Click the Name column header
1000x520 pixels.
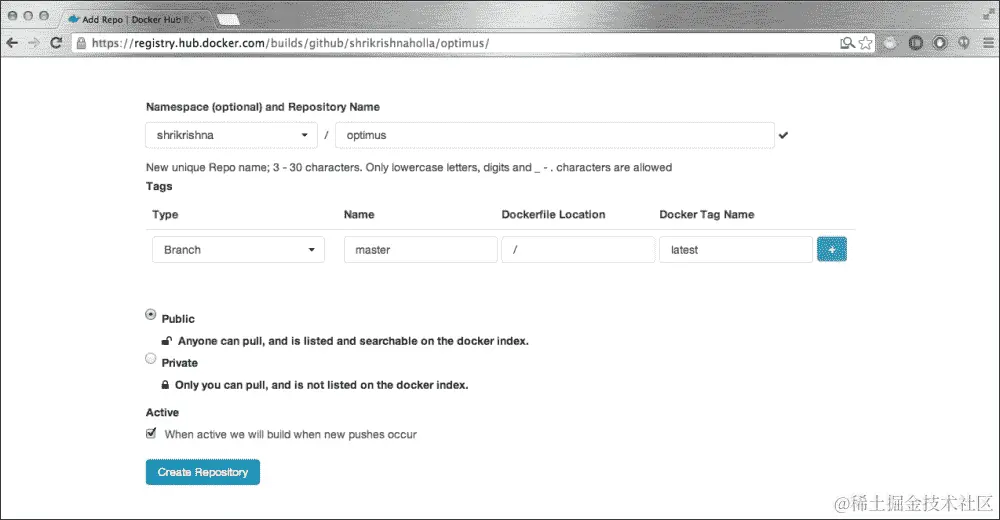pos(358,214)
